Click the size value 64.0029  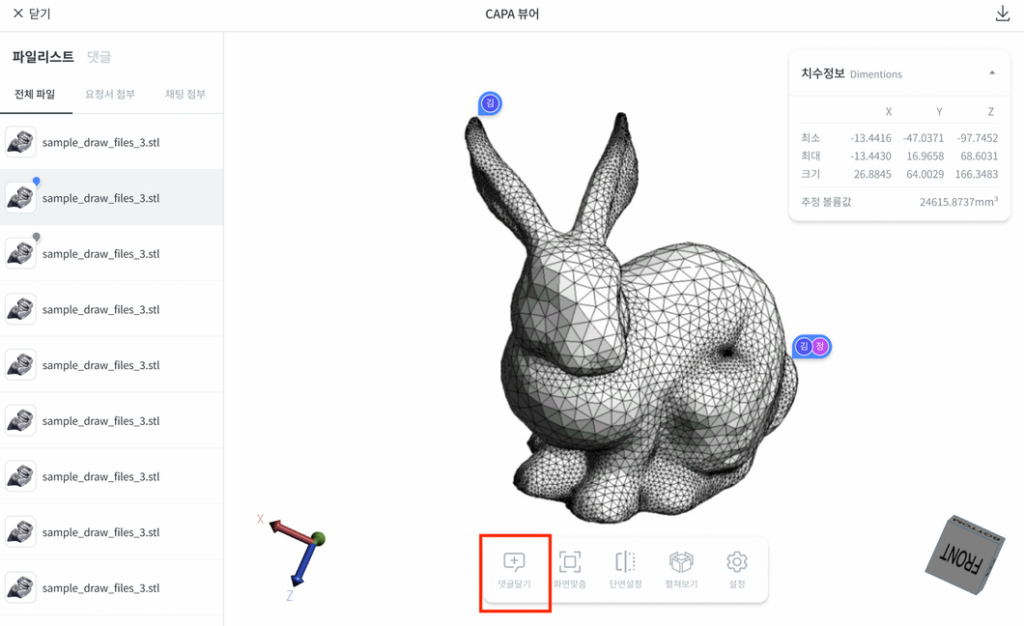coord(925,174)
